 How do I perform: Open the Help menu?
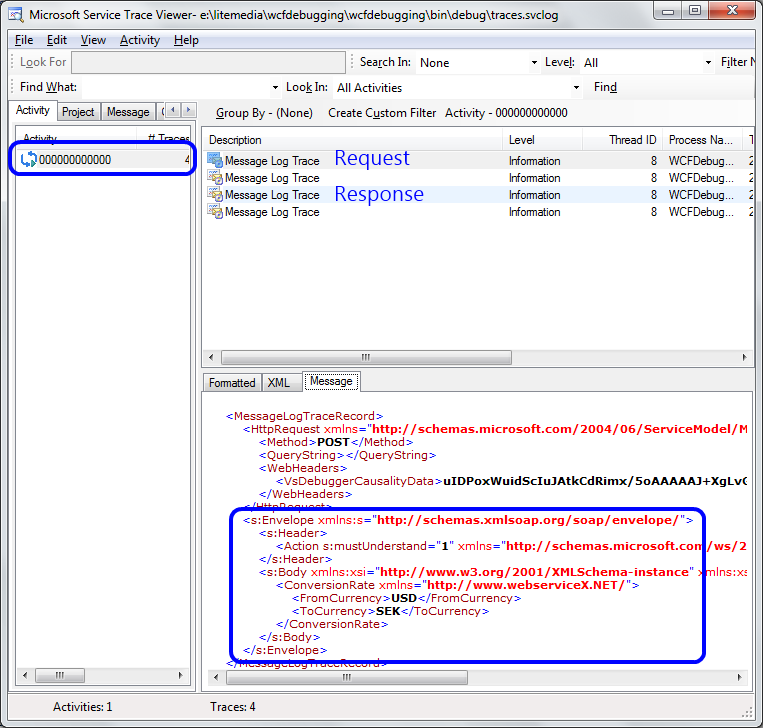tap(186, 40)
